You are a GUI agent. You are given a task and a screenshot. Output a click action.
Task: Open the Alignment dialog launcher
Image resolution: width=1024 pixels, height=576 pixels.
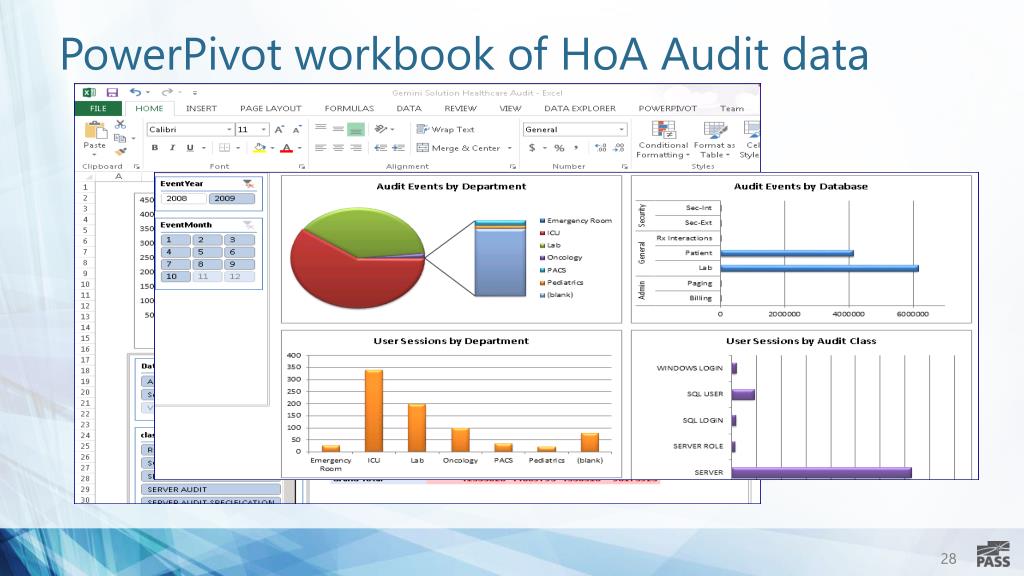point(513,167)
